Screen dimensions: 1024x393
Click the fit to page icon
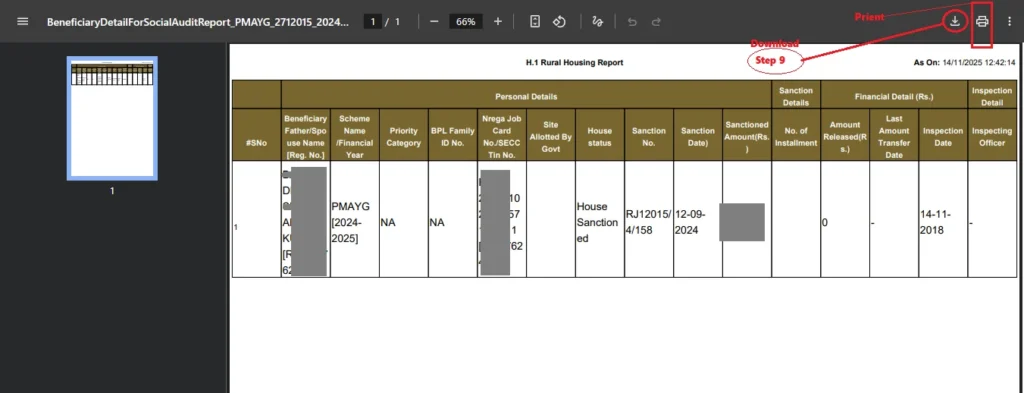(535, 22)
